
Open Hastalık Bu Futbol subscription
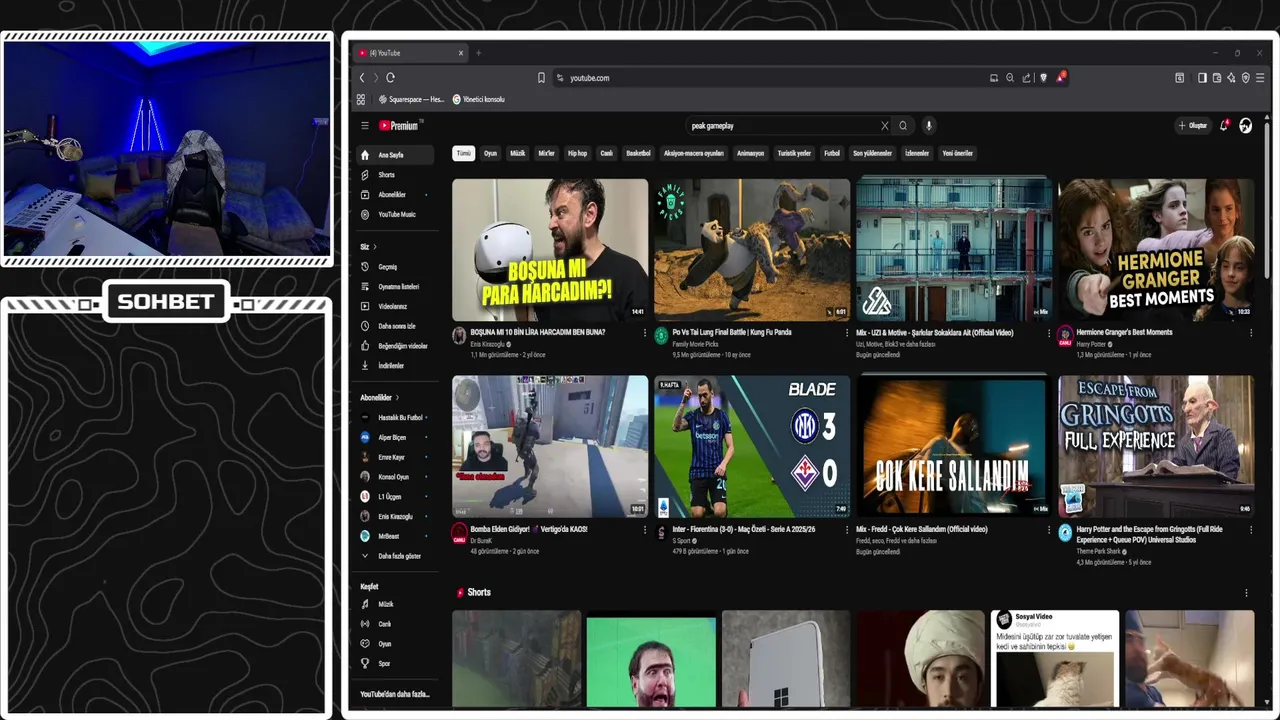click(395, 417)
